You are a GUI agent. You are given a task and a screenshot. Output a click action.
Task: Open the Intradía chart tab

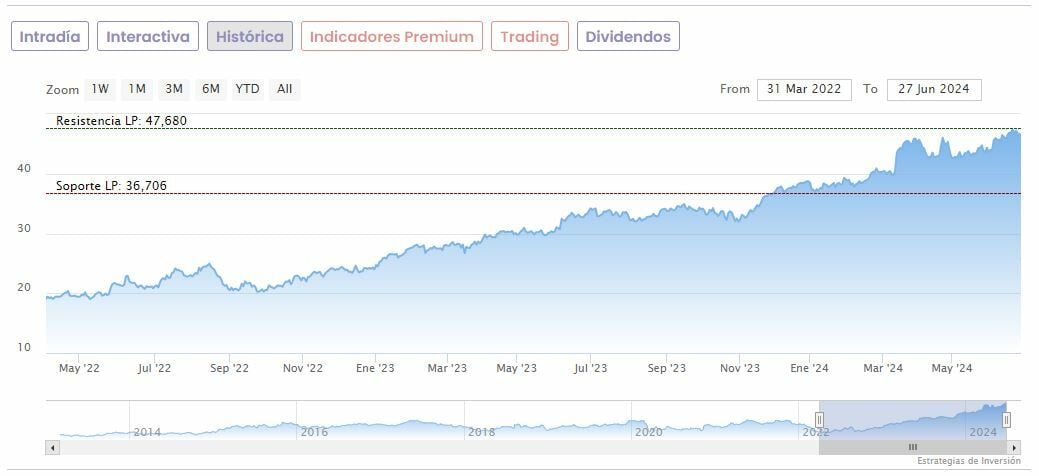coord(50,37)
